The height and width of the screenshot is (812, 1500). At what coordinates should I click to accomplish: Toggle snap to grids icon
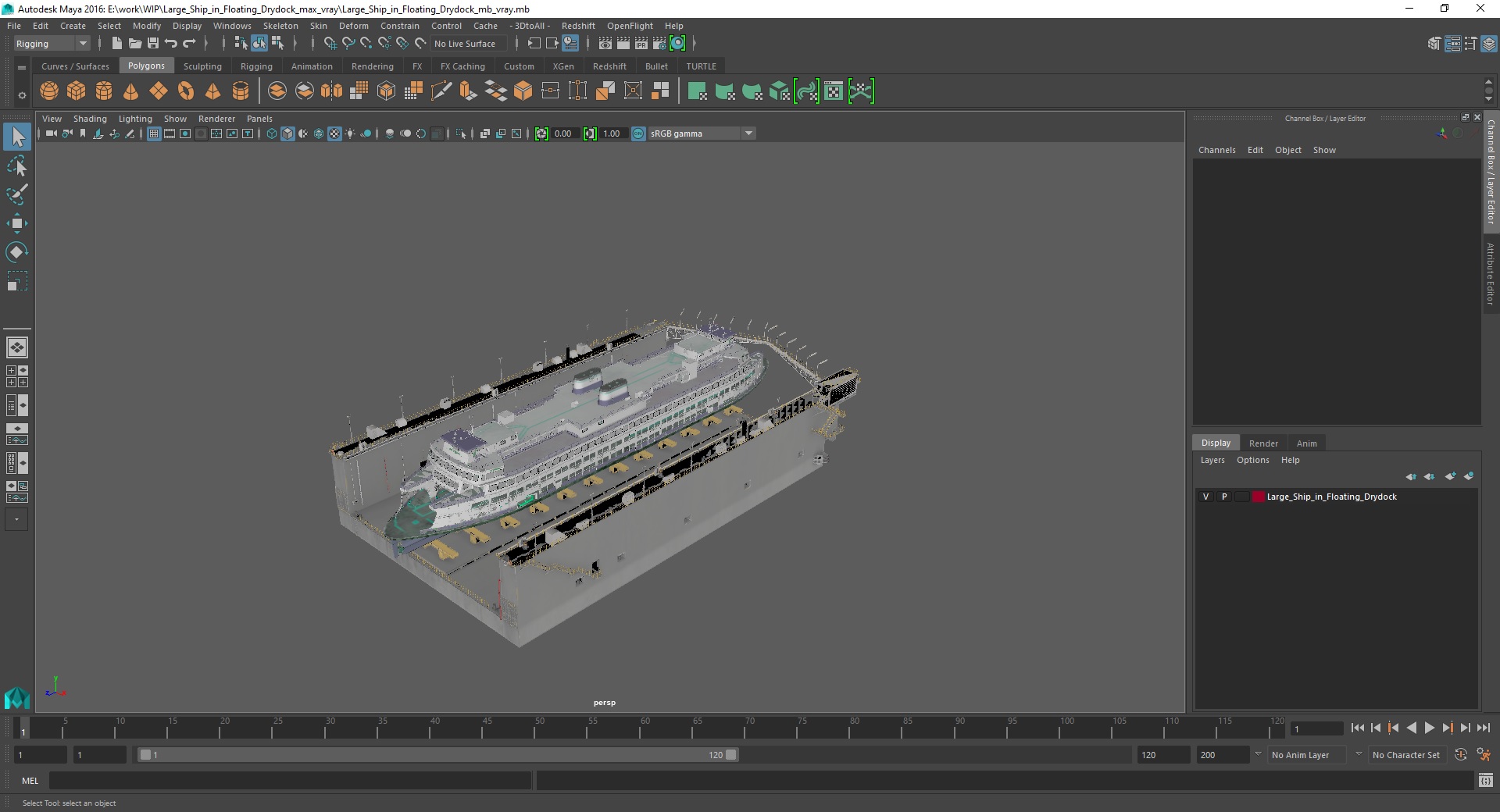point(330,44)
